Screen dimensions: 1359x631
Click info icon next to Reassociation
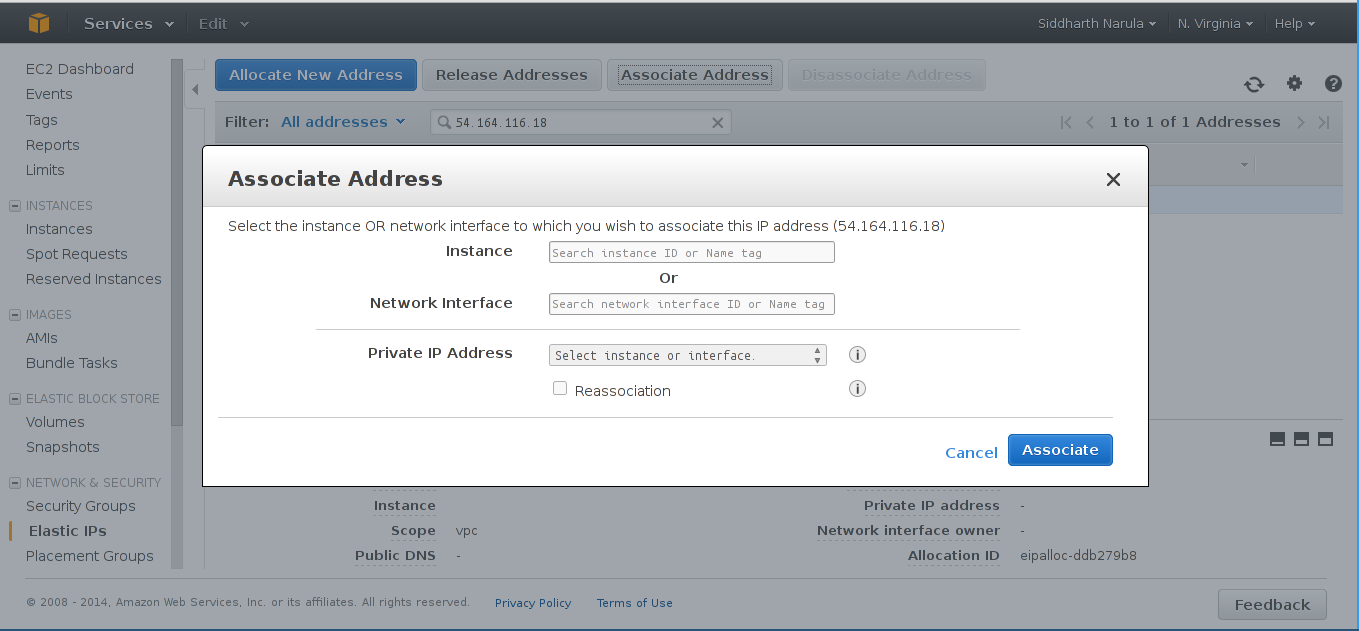pos(857,390)
